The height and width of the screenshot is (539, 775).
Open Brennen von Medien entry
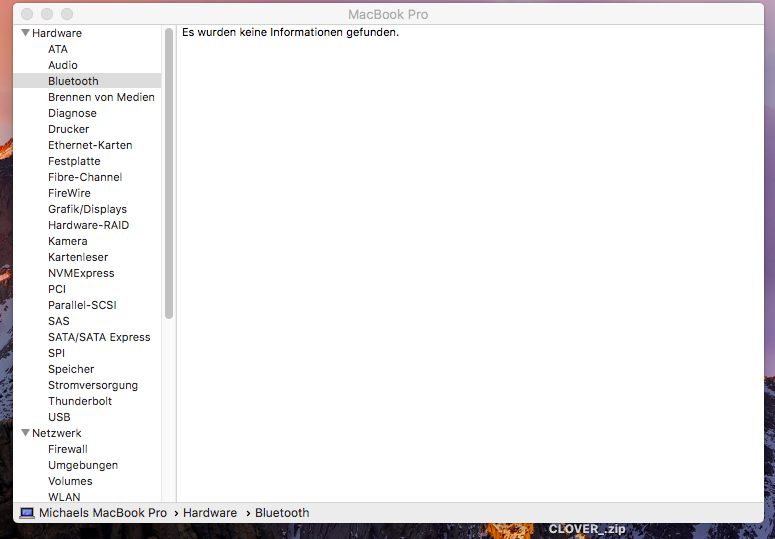101,97
